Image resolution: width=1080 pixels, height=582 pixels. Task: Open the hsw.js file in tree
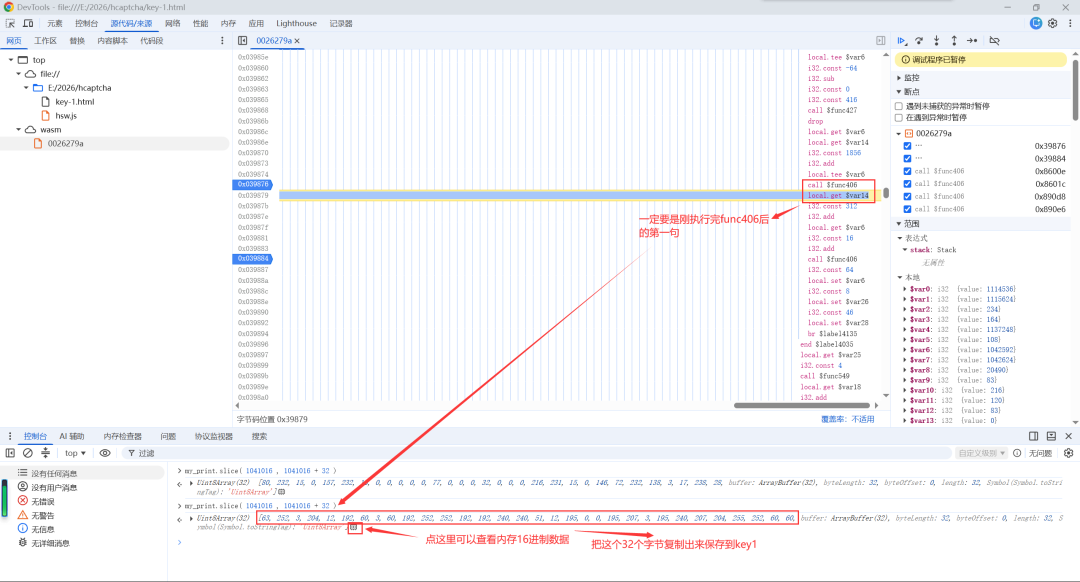(x=66, y=116)
